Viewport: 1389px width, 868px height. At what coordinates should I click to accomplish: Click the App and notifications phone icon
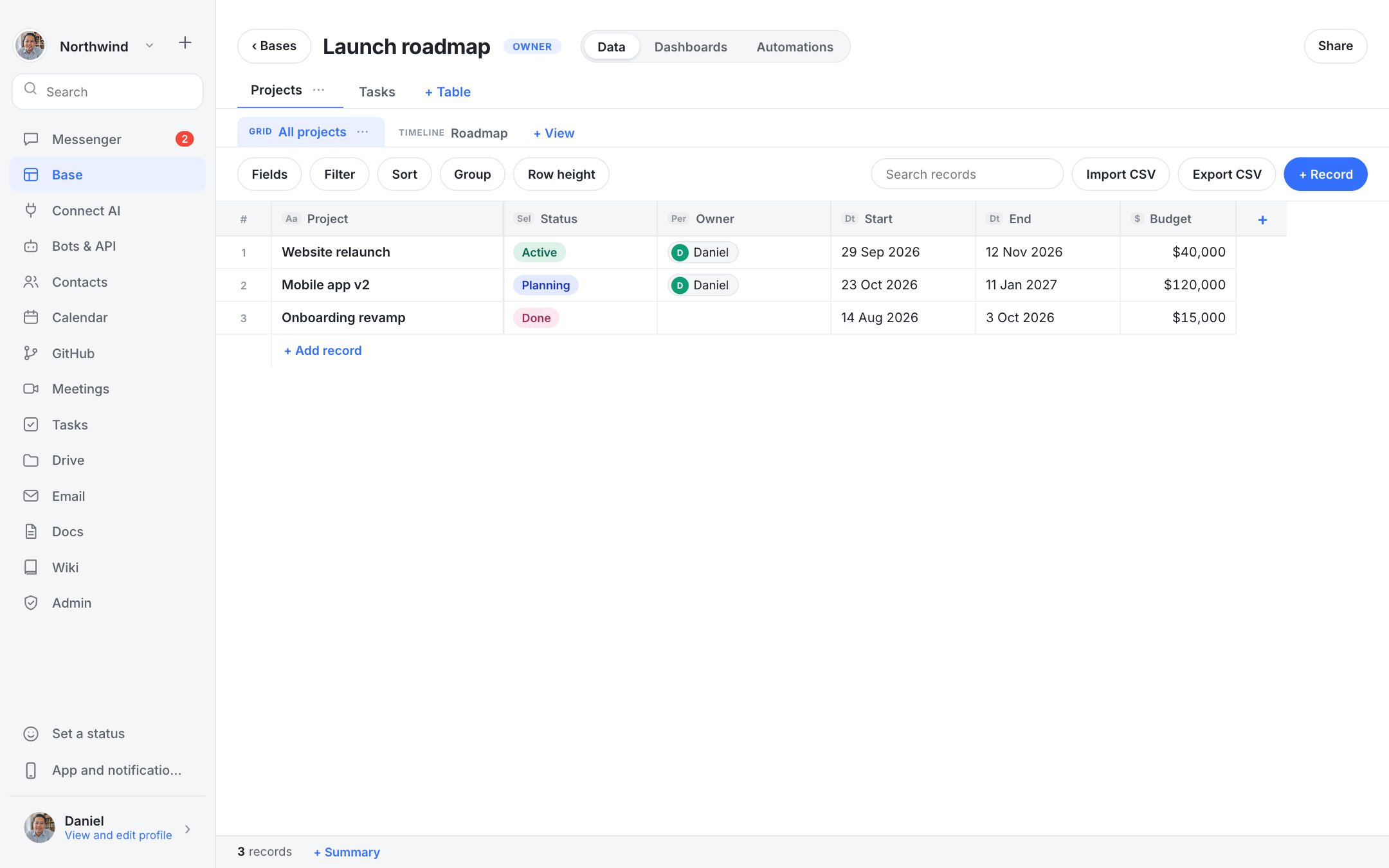(x=31, y=770)
